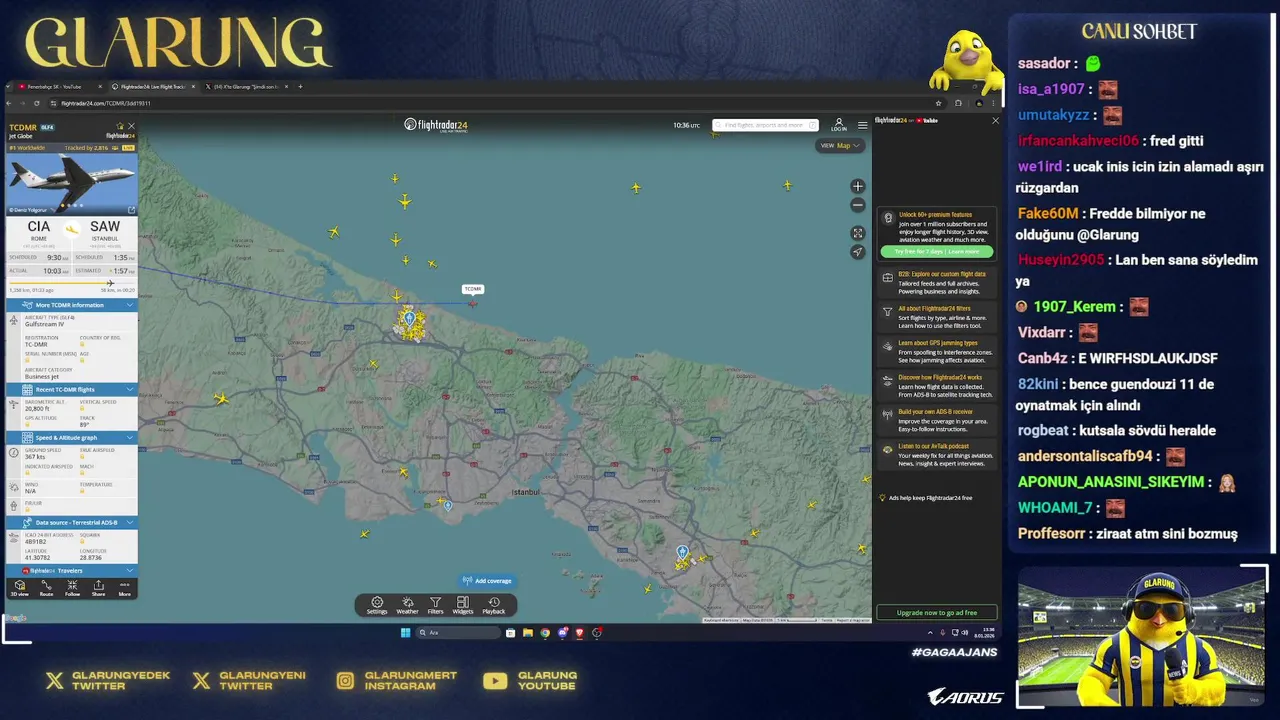Click the Gulfstream IV aircraft type text
The height and width of the screenshot is (720, 1280).
45,324
